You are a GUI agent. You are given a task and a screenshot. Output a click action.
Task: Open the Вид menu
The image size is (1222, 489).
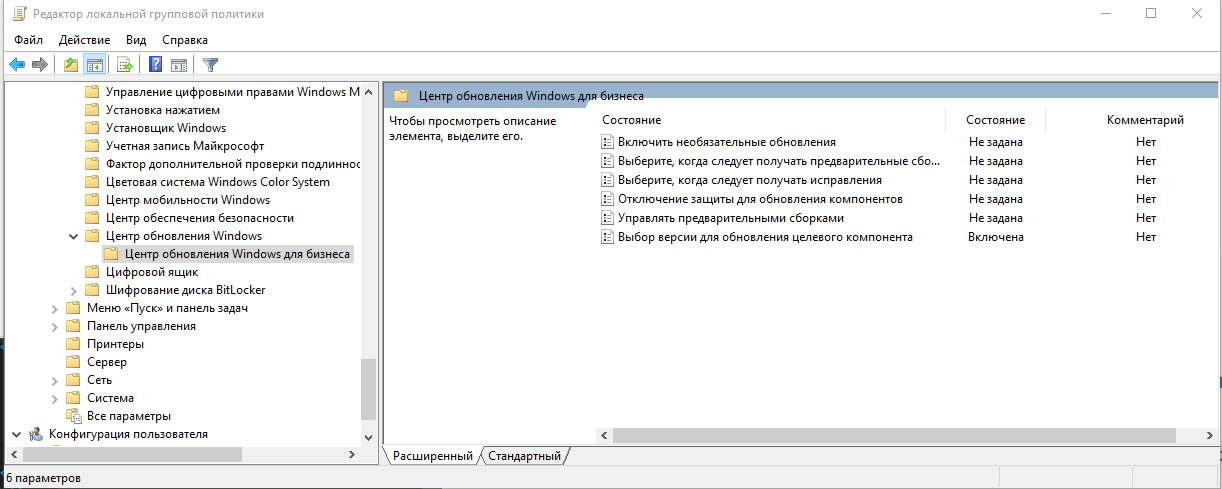coord(136,40)
